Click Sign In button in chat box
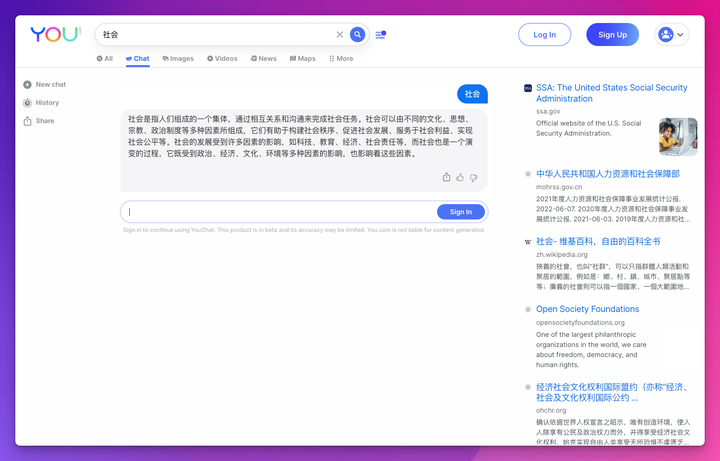The width and height of the screenshot is (720, 461). (x=461, y=212)
